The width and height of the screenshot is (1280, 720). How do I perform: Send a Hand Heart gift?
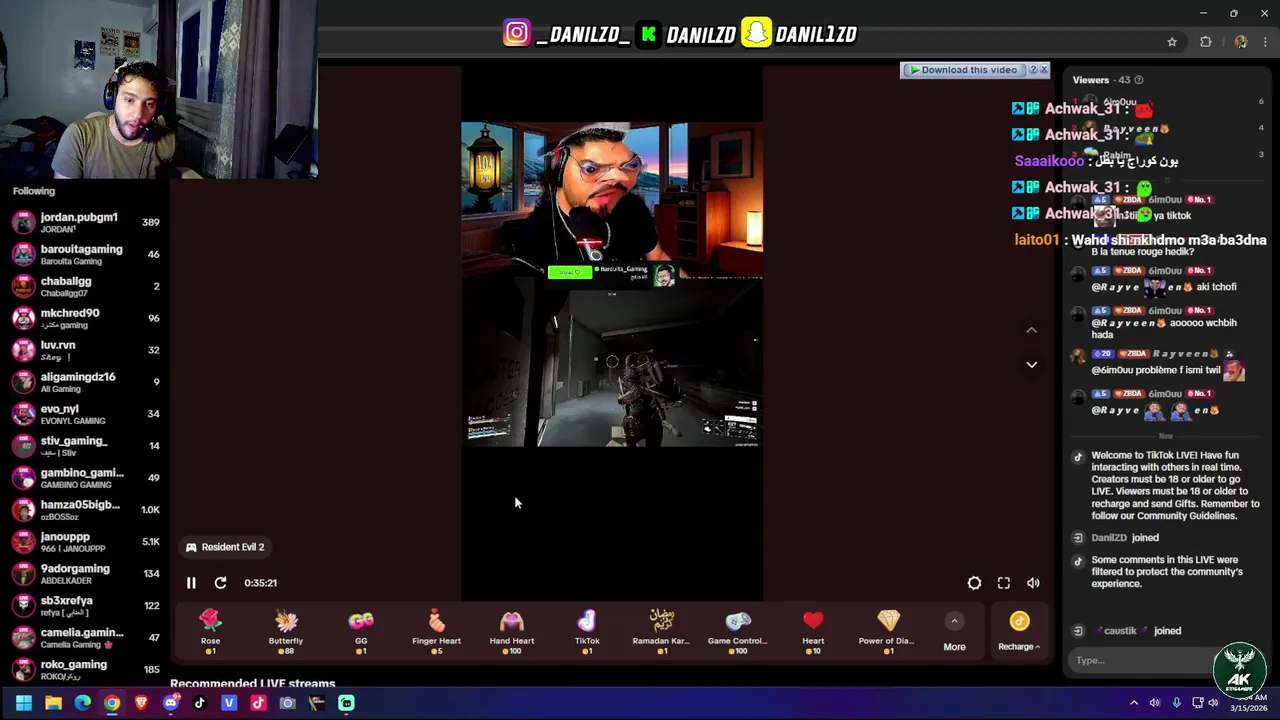click(512, 632)
